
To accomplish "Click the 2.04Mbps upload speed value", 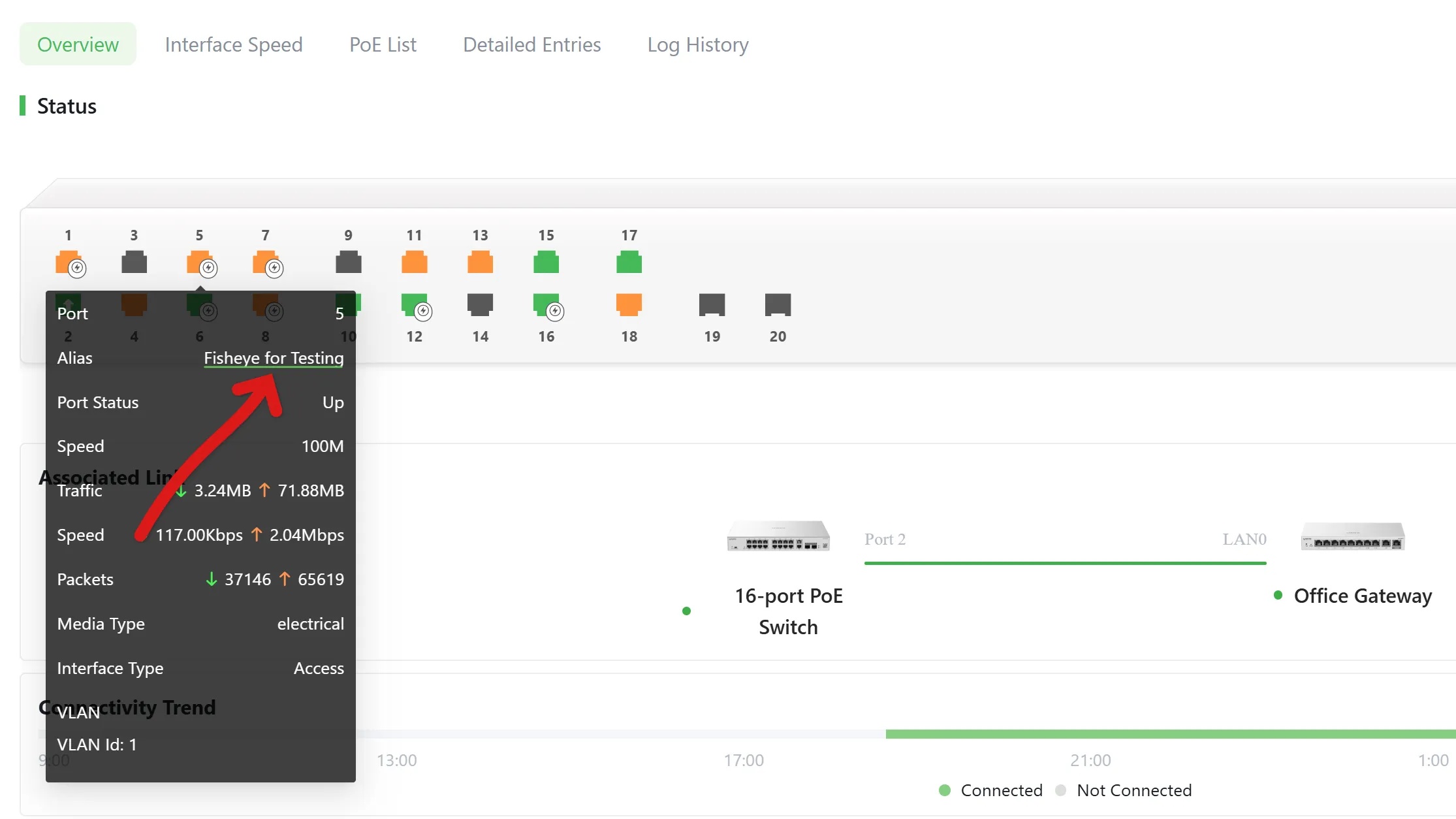I will tap(307, 535).
